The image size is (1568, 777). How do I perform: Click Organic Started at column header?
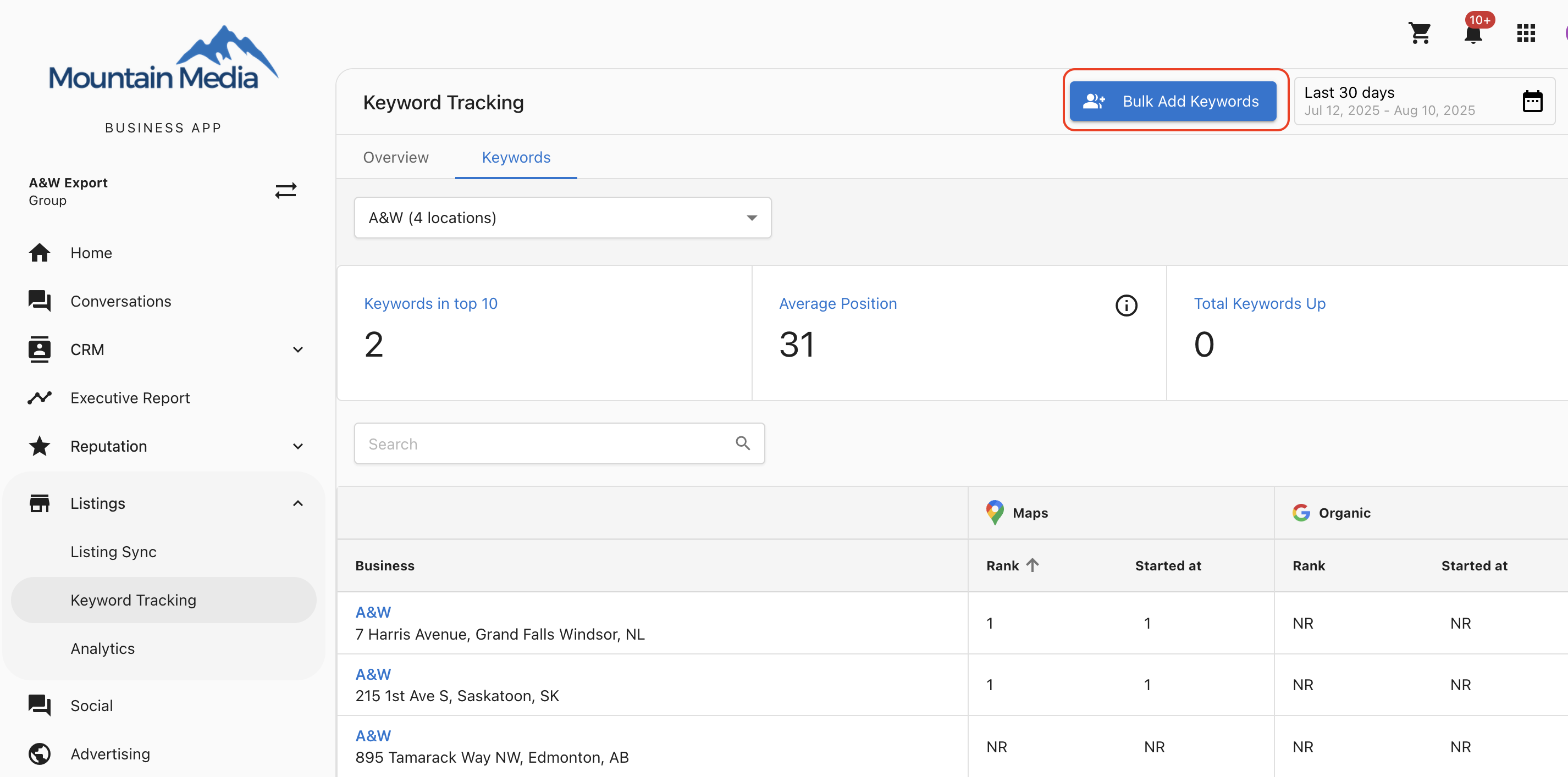click(1475, 565)
